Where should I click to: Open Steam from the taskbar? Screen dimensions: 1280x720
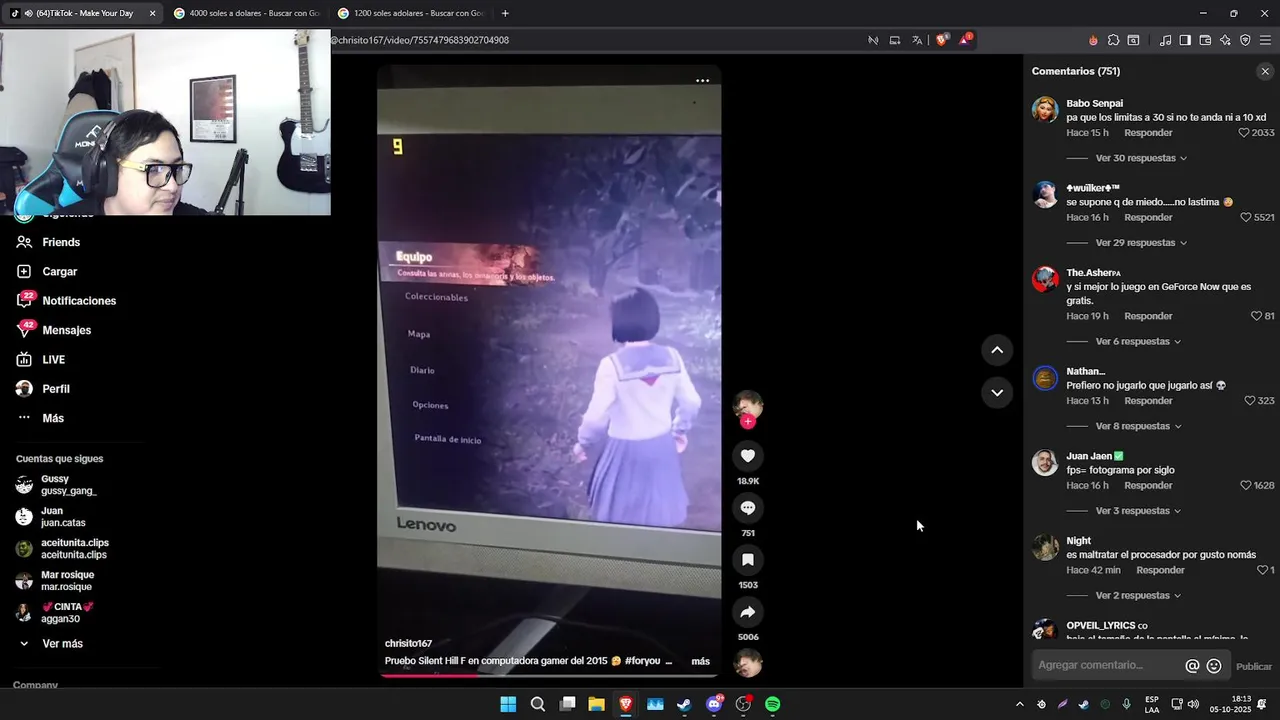[x=684, y=704]
